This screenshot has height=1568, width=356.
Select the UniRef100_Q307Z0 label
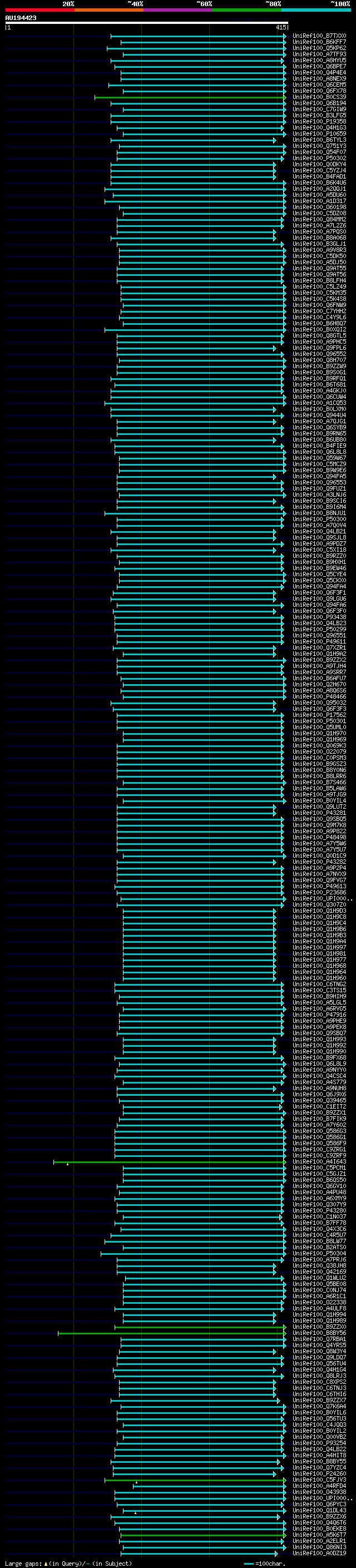pyautogui.click(x=319, y=905)
